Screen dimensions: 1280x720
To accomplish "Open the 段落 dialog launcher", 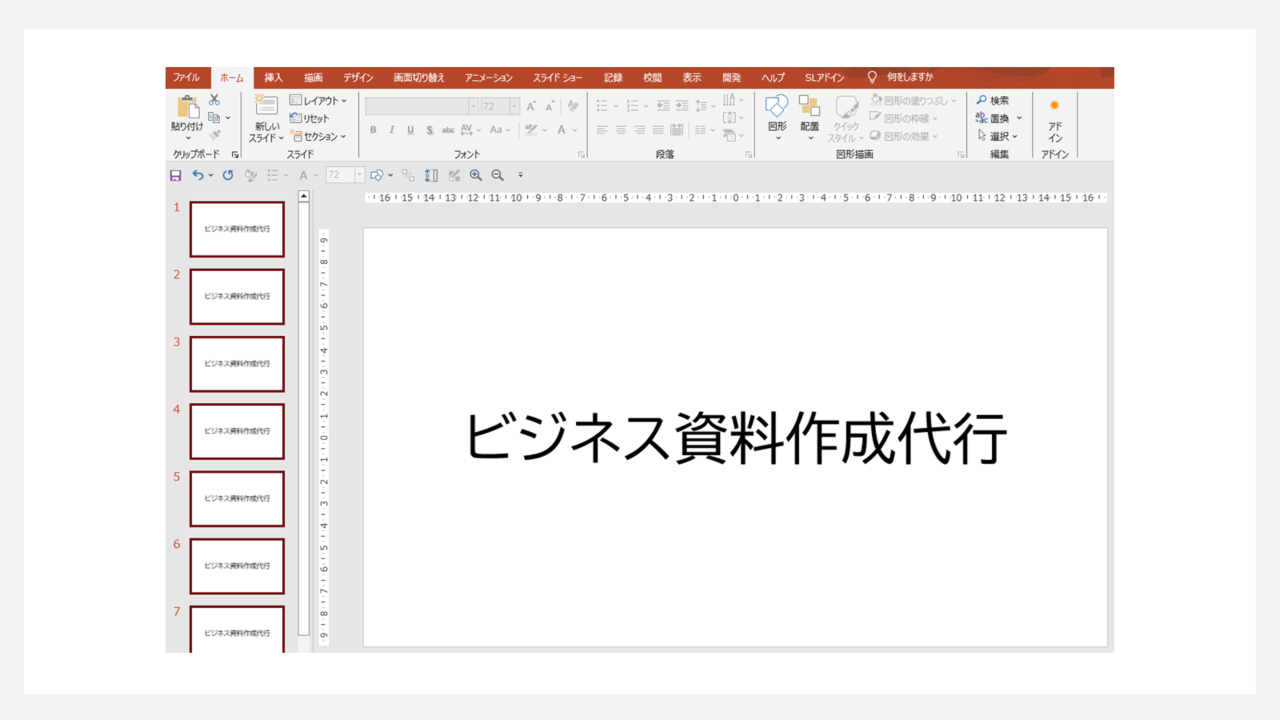I will point(749,155).
